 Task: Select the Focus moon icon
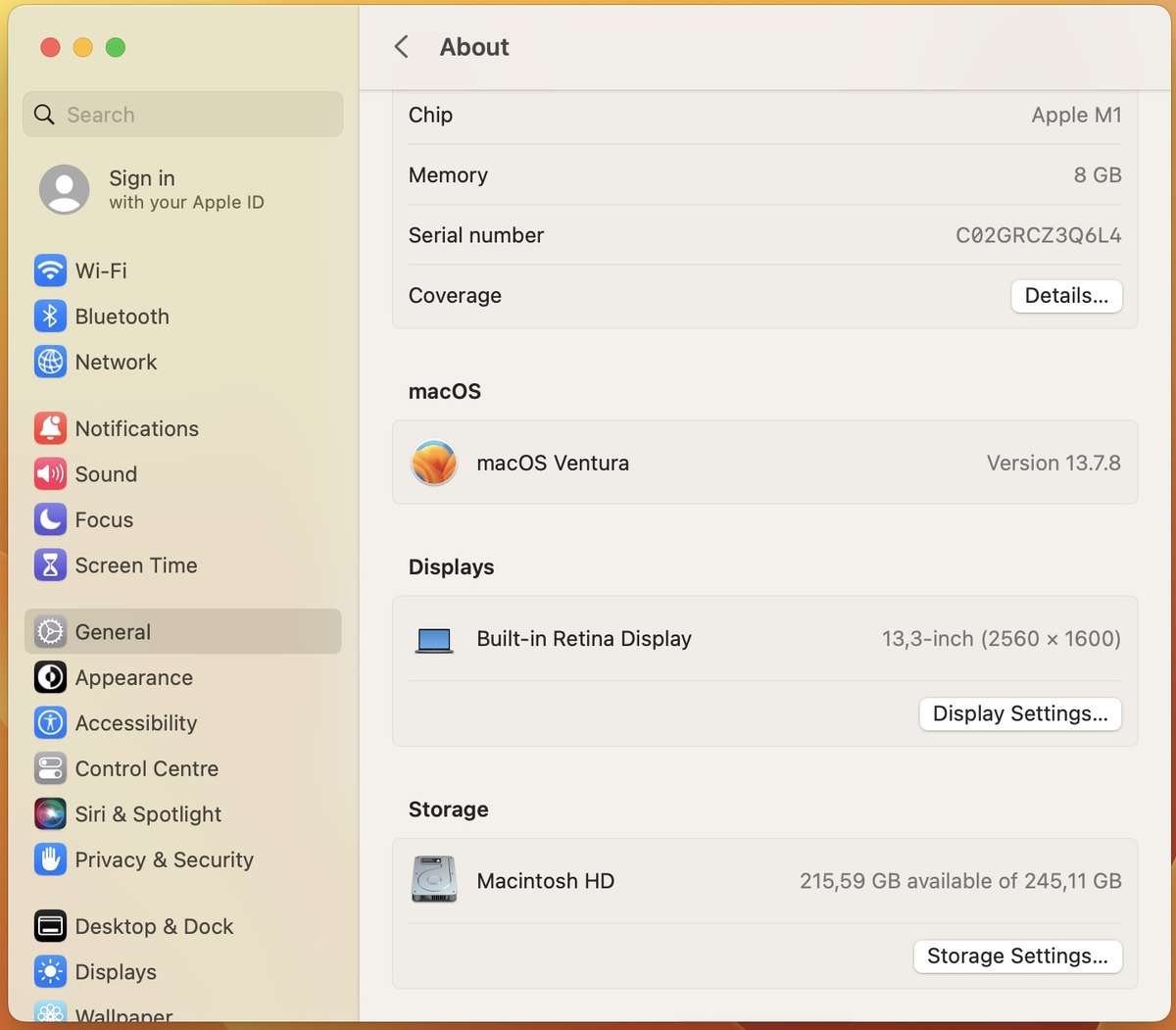pyautogui.click(x=50, y=519)
